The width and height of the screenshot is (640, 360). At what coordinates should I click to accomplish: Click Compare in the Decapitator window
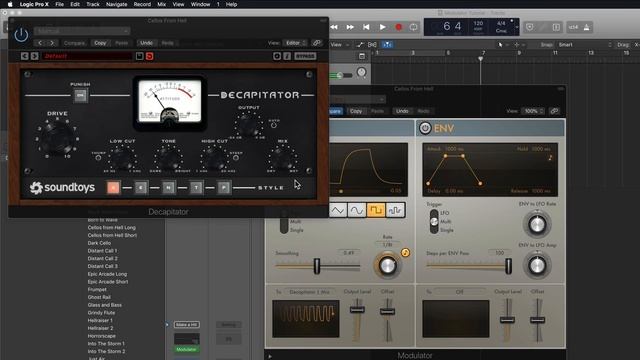pyautogui.click(x=74, y=43)
